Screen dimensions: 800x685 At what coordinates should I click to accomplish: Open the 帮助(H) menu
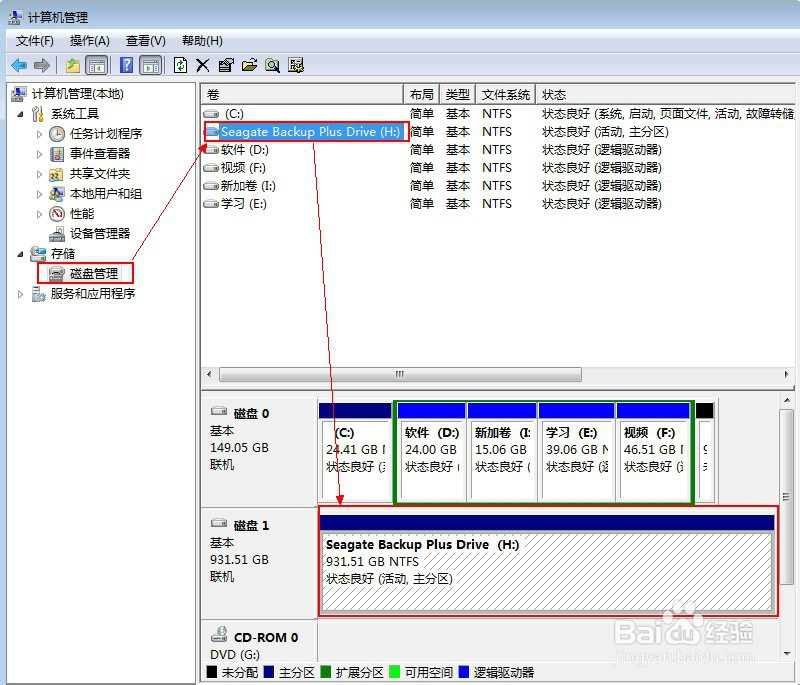(x=202, y=41)
